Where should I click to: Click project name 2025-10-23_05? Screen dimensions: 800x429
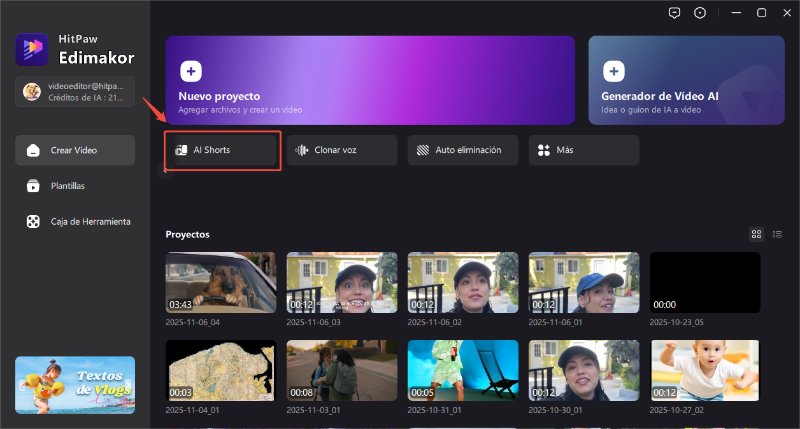pyautogui.click(x=677, y=322)
